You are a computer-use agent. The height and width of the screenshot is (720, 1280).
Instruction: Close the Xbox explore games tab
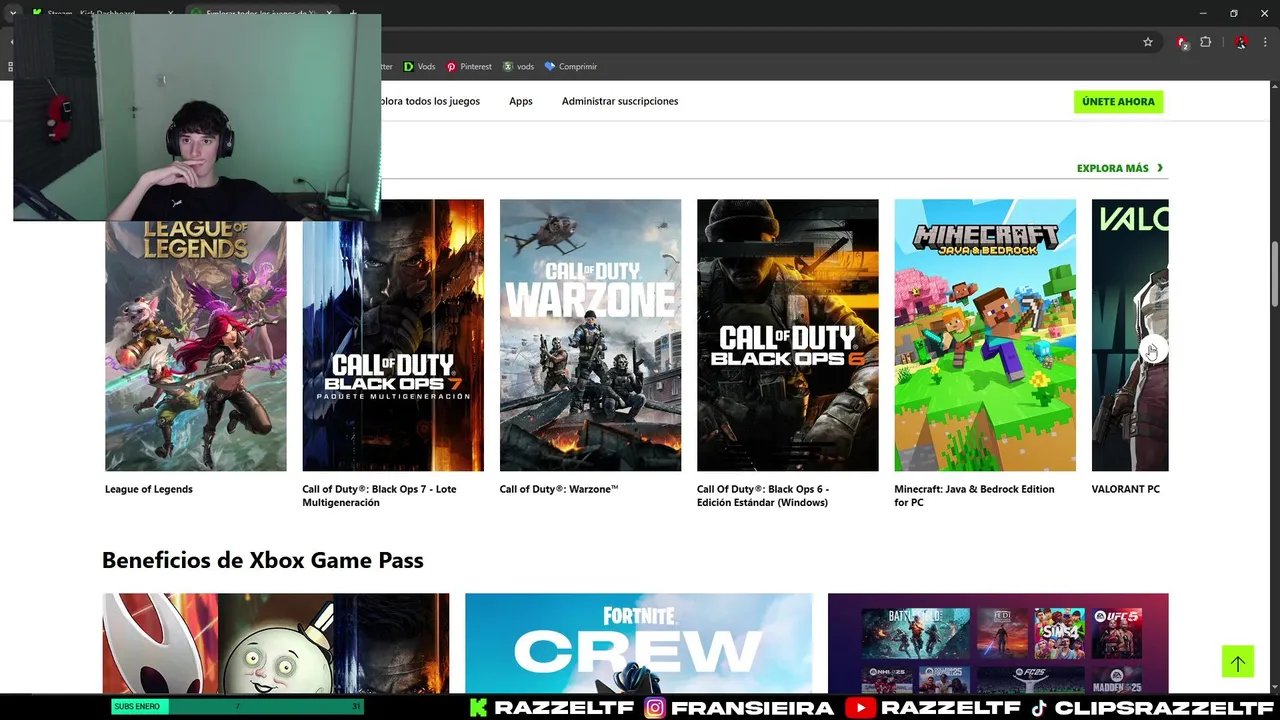(x=329, y=13)
